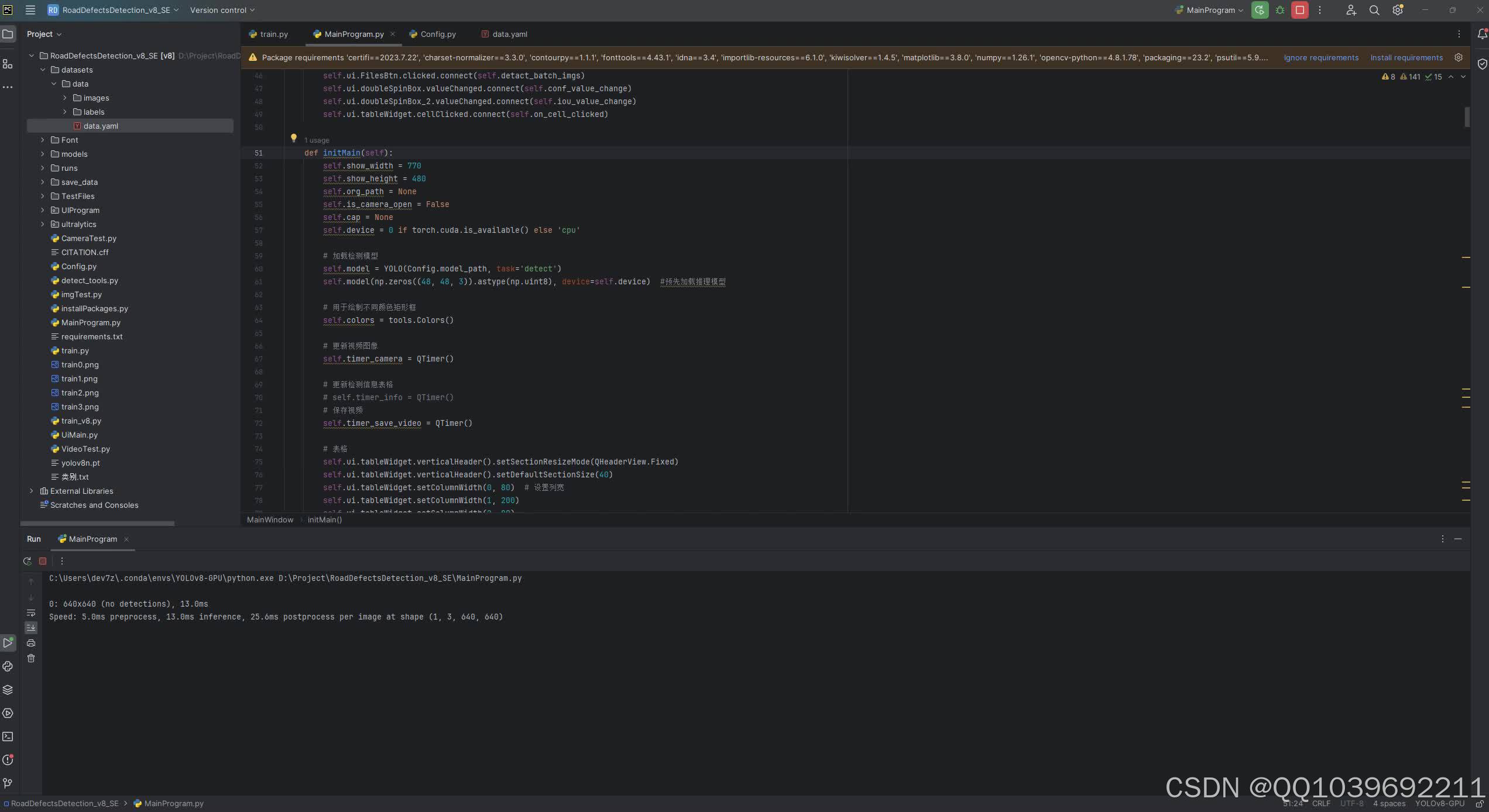Open Search Everywhere magnifier icon

(1374, 10)
